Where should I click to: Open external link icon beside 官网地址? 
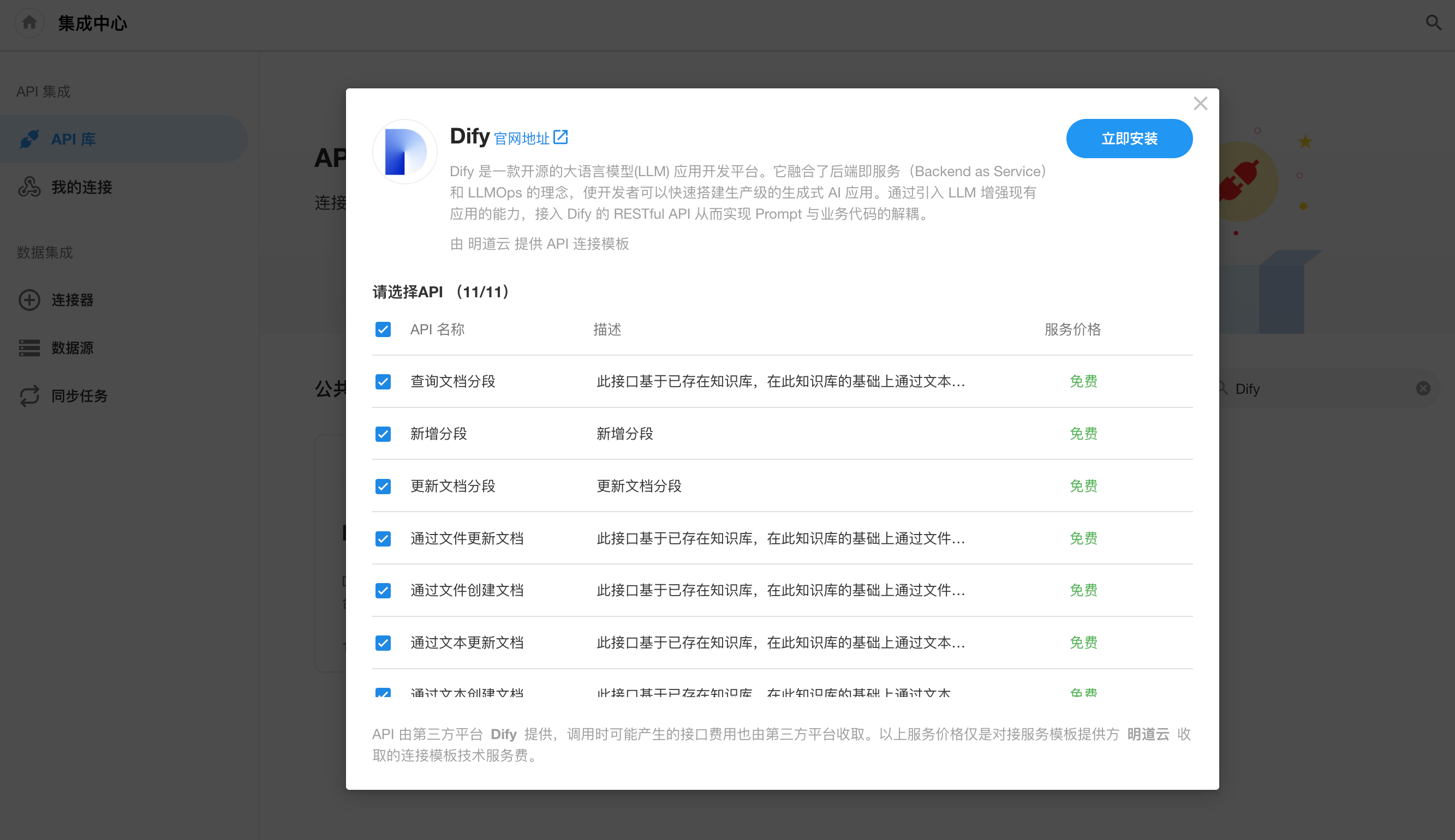pos(560,137)
